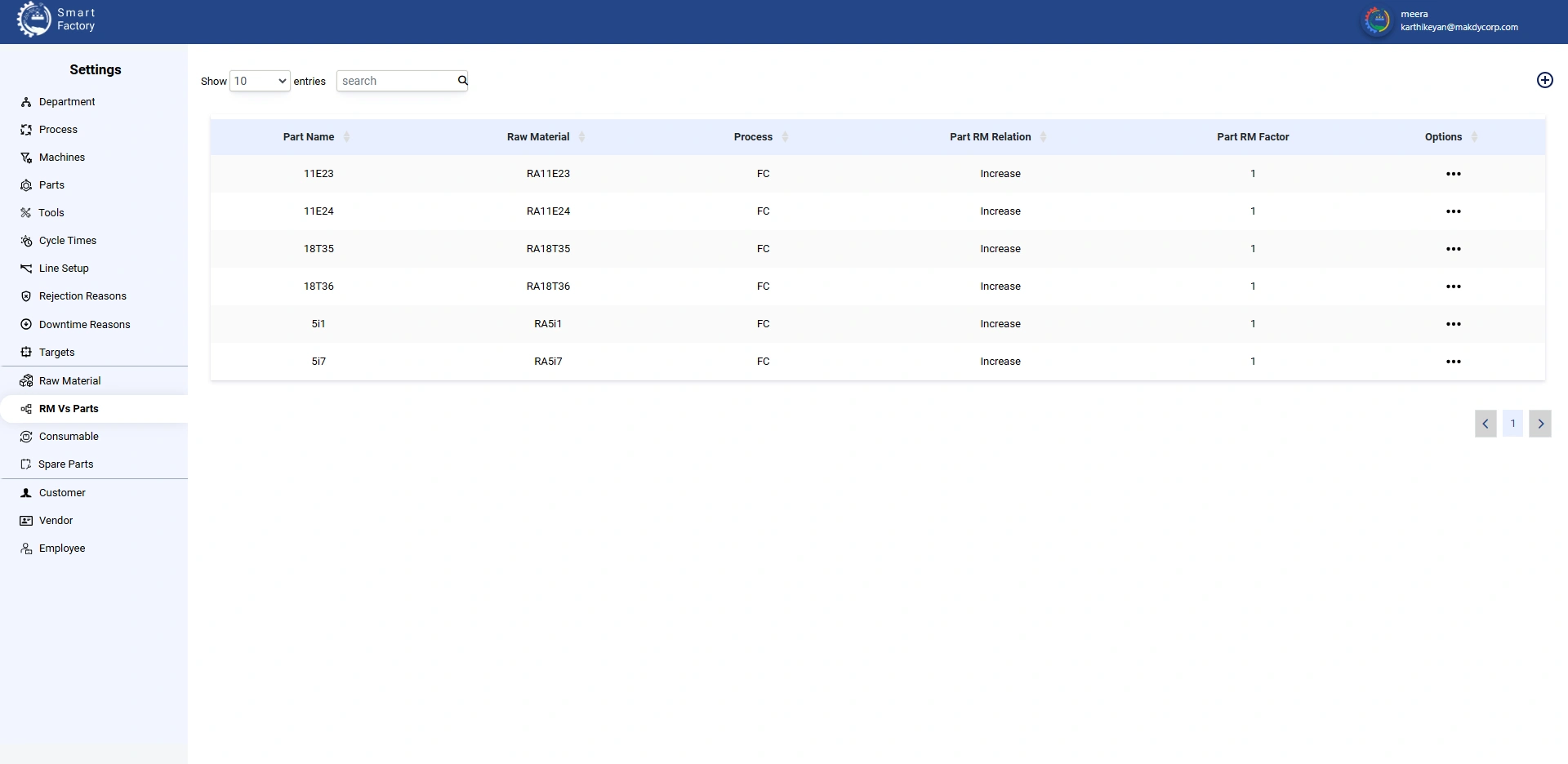Click the Vendor card icon
This screenshot has width=1568, height=764.
(x=26, y=521)
